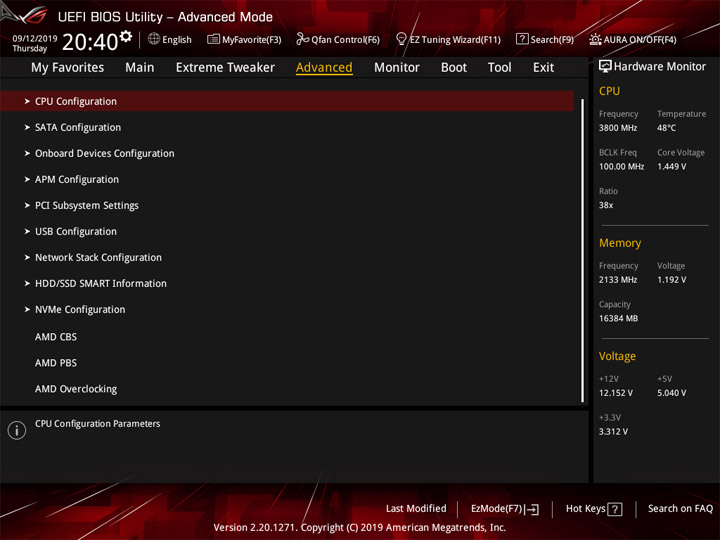Open the Monitor tab
Image resolution: width=720 pixels, height=540 pixels.
pyautogui.click(x=397, y=68)
